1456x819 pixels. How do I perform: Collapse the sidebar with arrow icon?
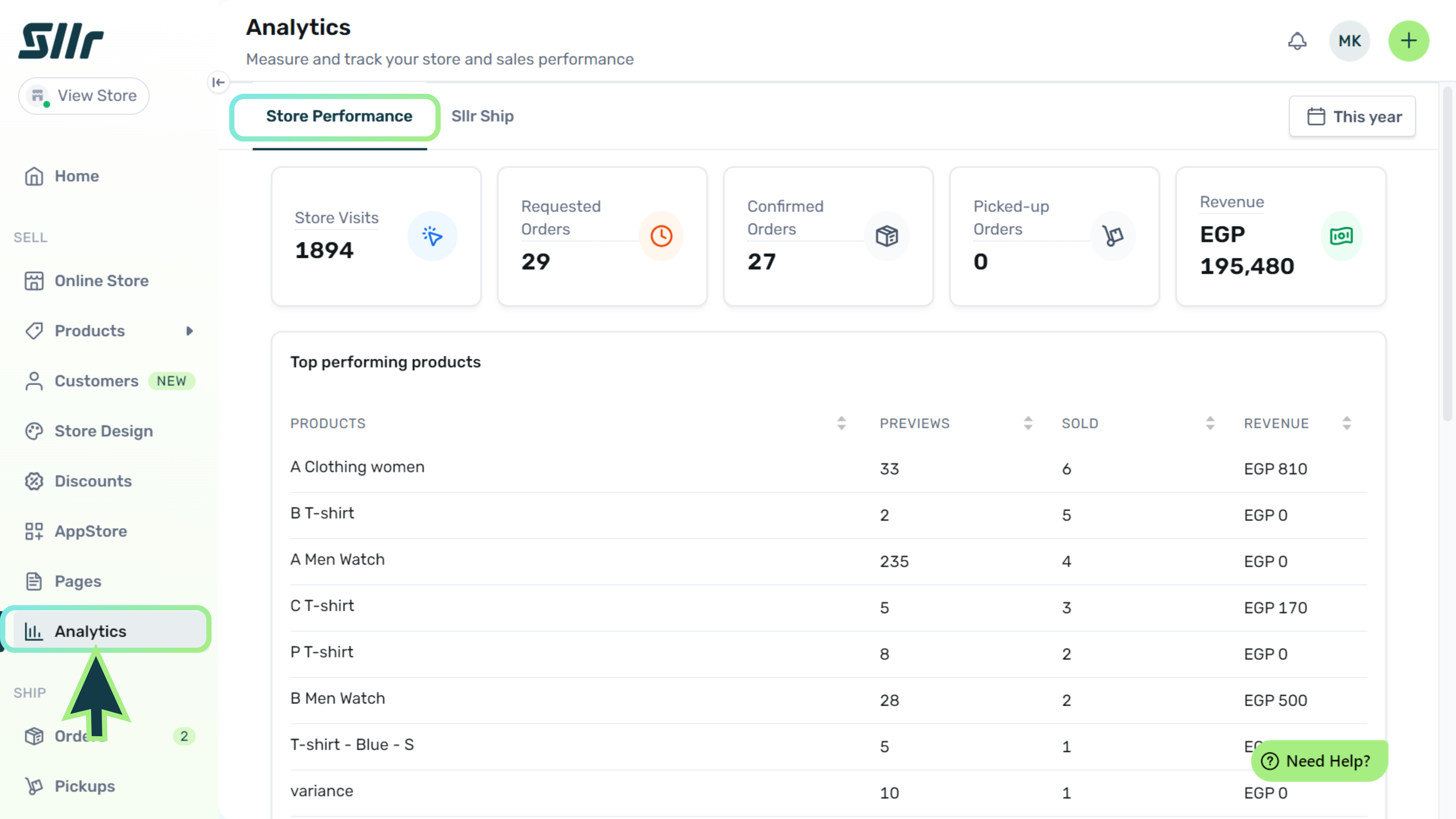click(x=218, y=83)
